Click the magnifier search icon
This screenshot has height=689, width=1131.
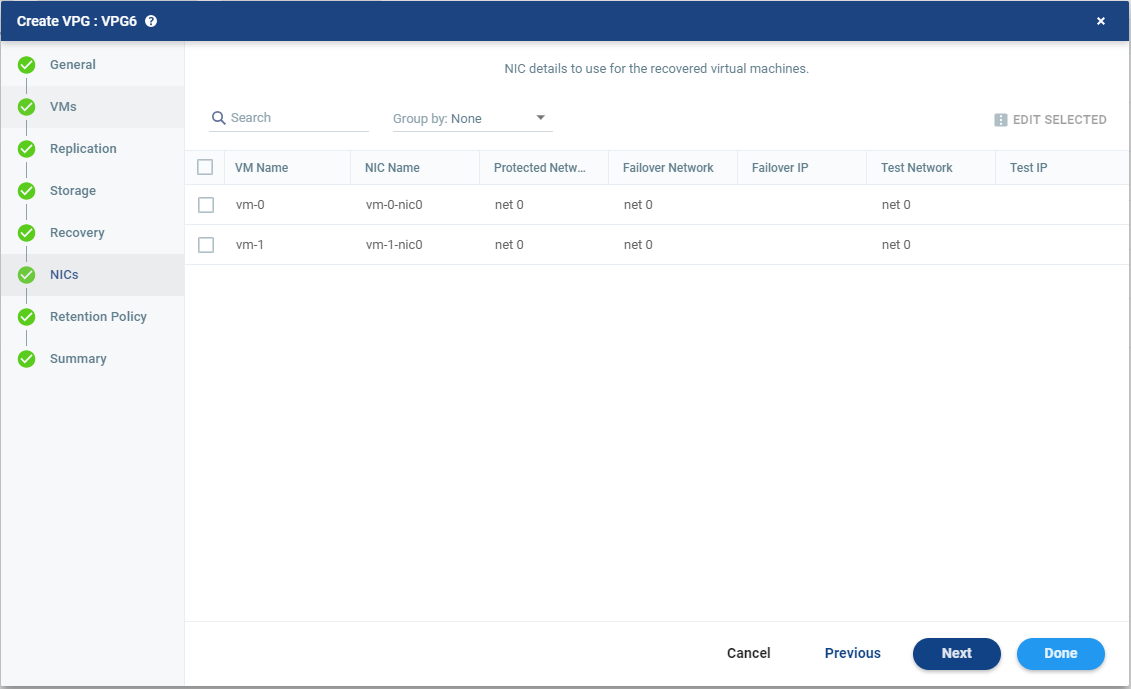tap(219, 118)
